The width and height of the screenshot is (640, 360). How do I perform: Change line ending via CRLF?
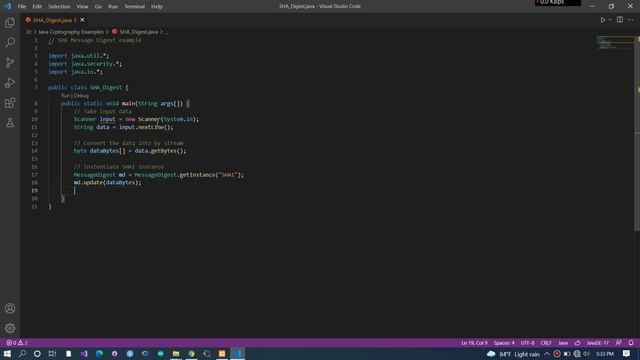(546, 343)
